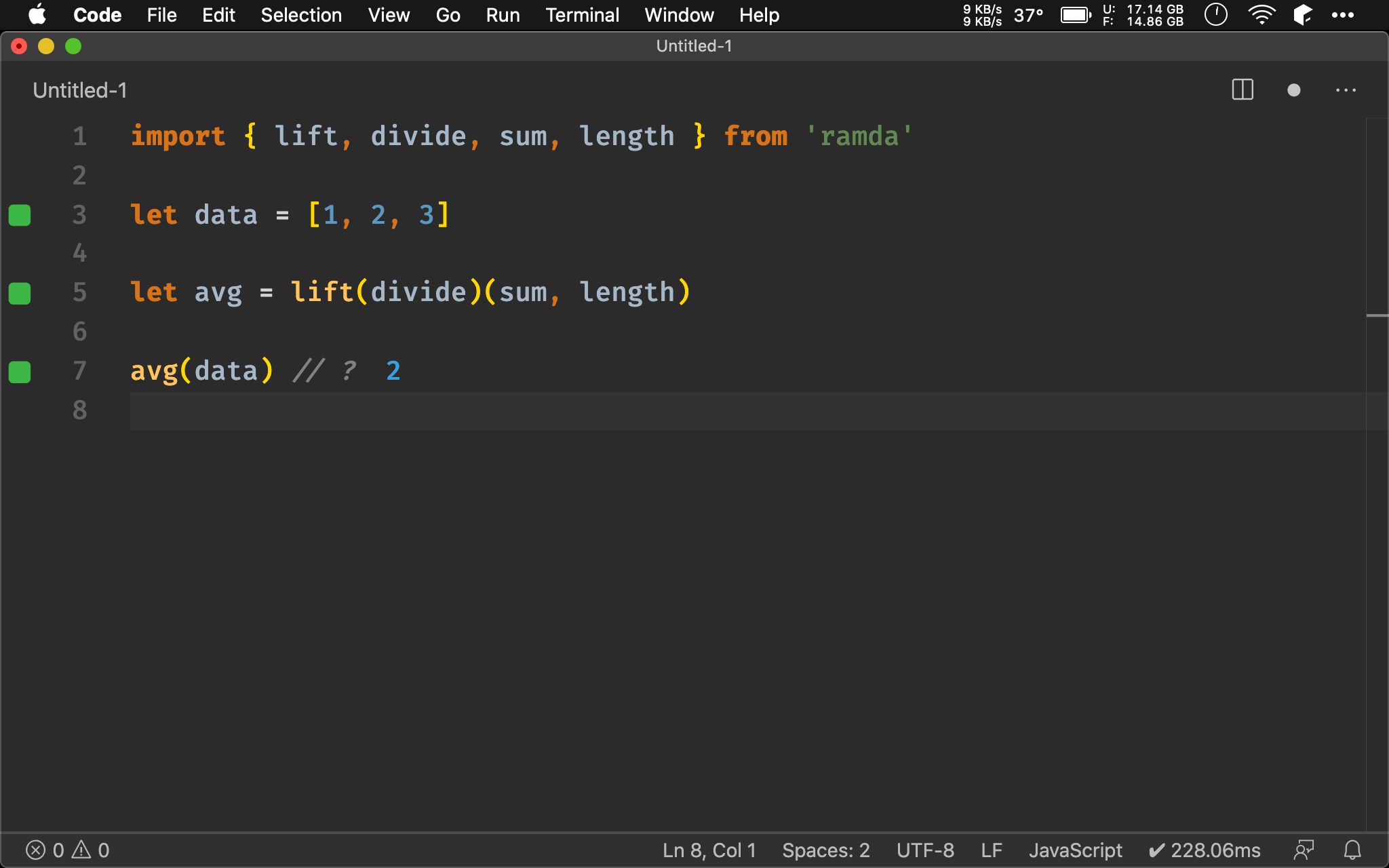
Task: Click the split editor icon
Action: pyautogui.click(x=1242, y=91)
